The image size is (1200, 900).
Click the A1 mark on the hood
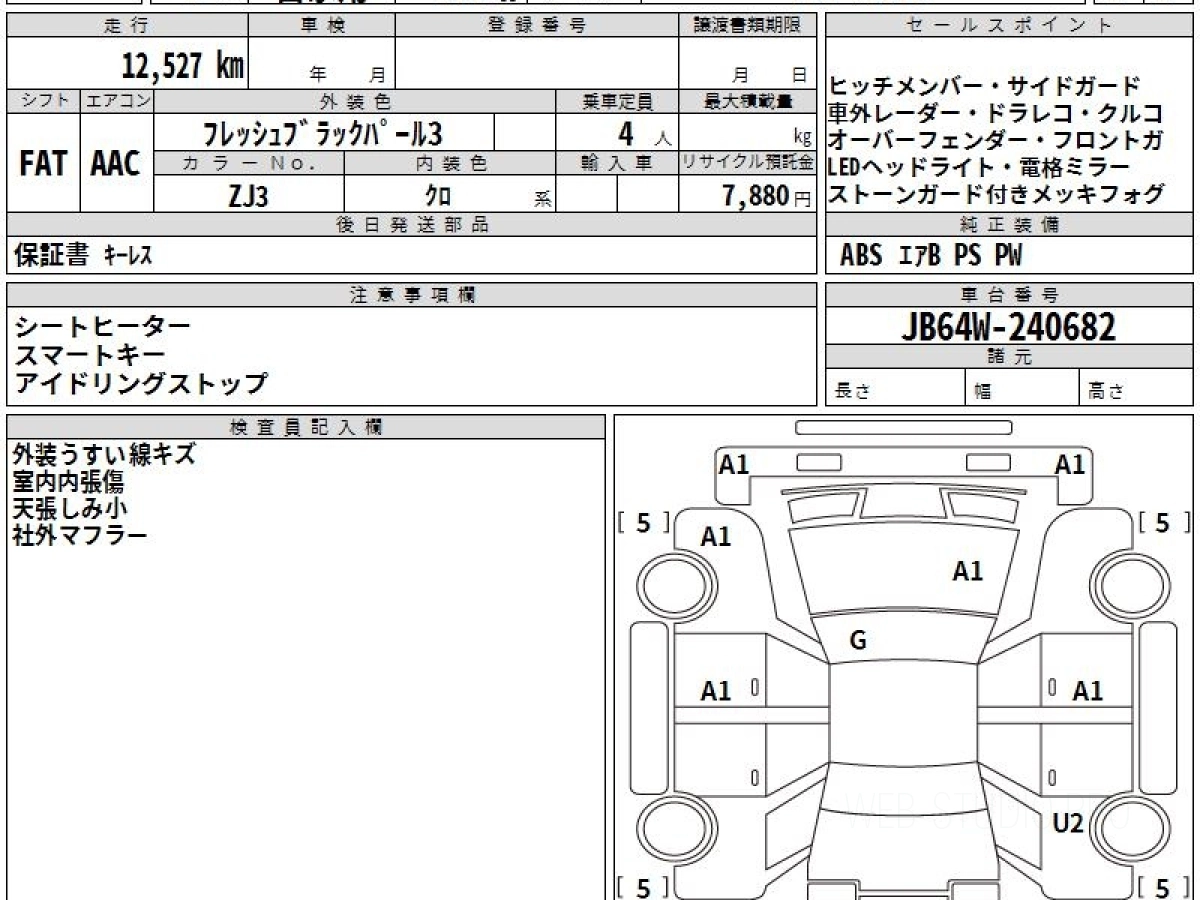(967, 571)
